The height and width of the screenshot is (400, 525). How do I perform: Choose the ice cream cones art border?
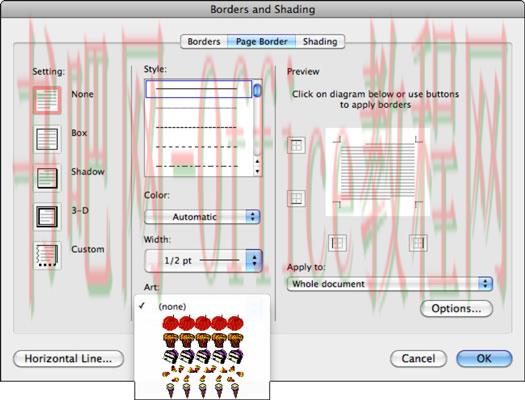coord(203,390)
